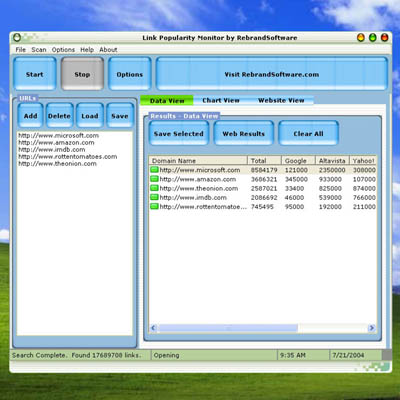Viewport: 400px width, 400px height.
Task: Click green status icon beside imdb.com result
Action: (154, 197)
